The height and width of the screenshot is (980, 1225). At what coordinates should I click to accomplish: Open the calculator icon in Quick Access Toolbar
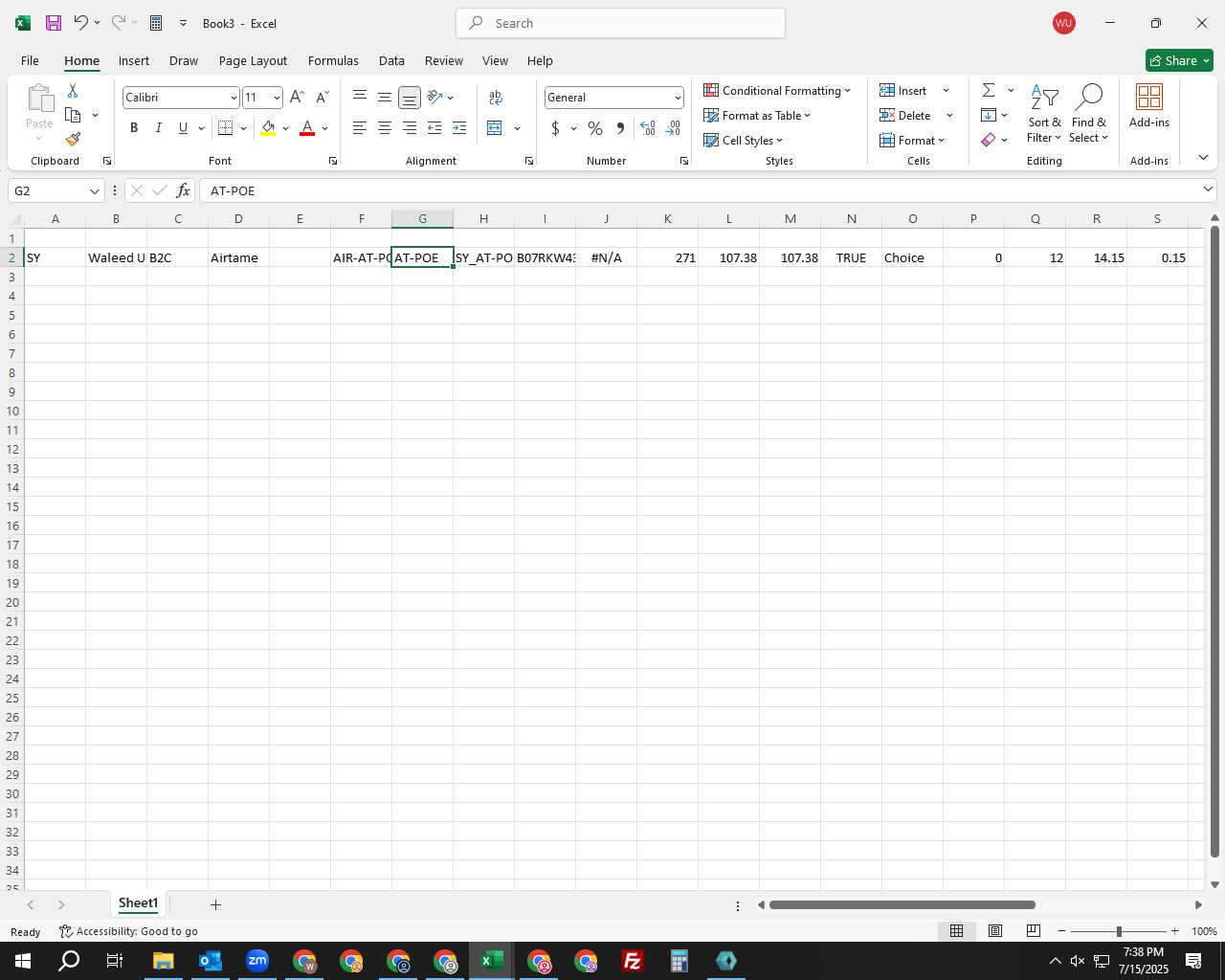[x=156, y=23]
